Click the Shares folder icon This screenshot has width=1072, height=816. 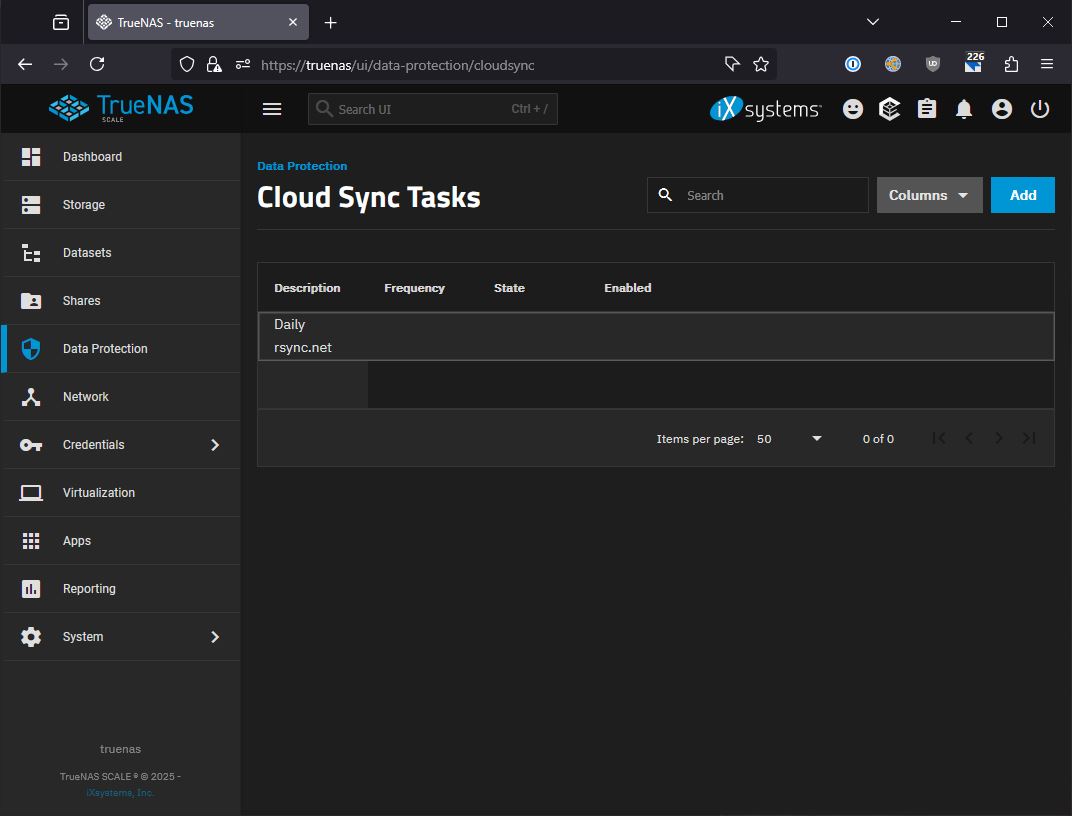pos(31,301)
